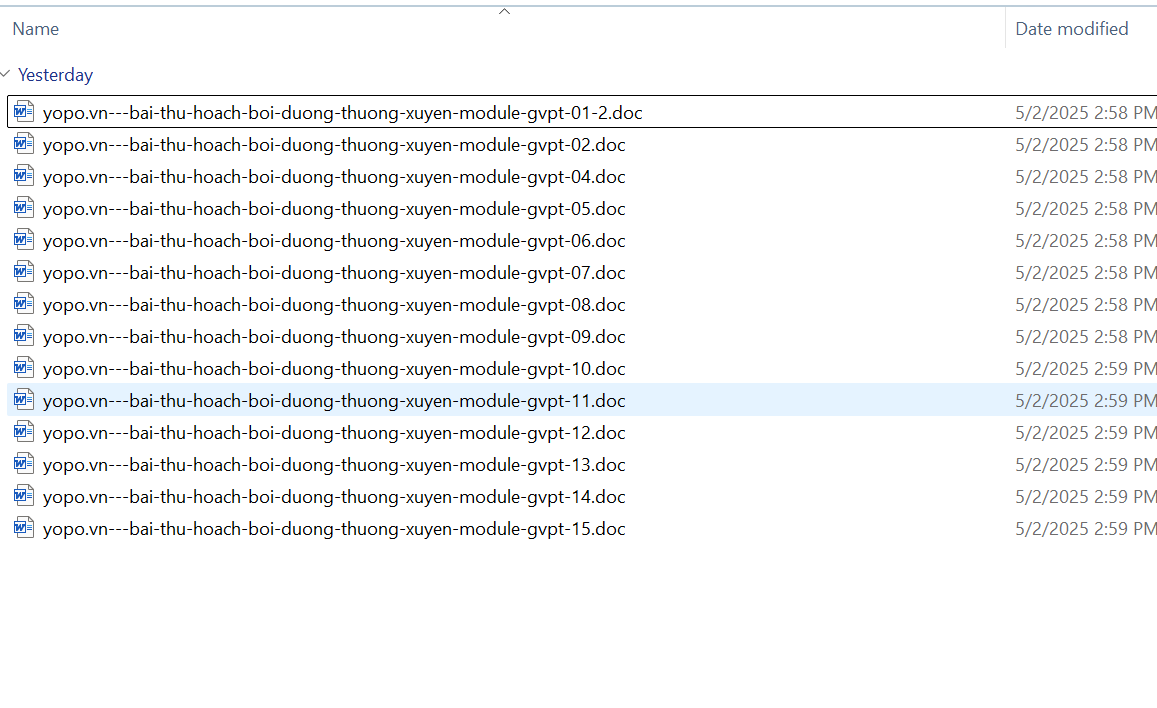Collapse the Yesterday group chevron

click(x=7, y=75)
